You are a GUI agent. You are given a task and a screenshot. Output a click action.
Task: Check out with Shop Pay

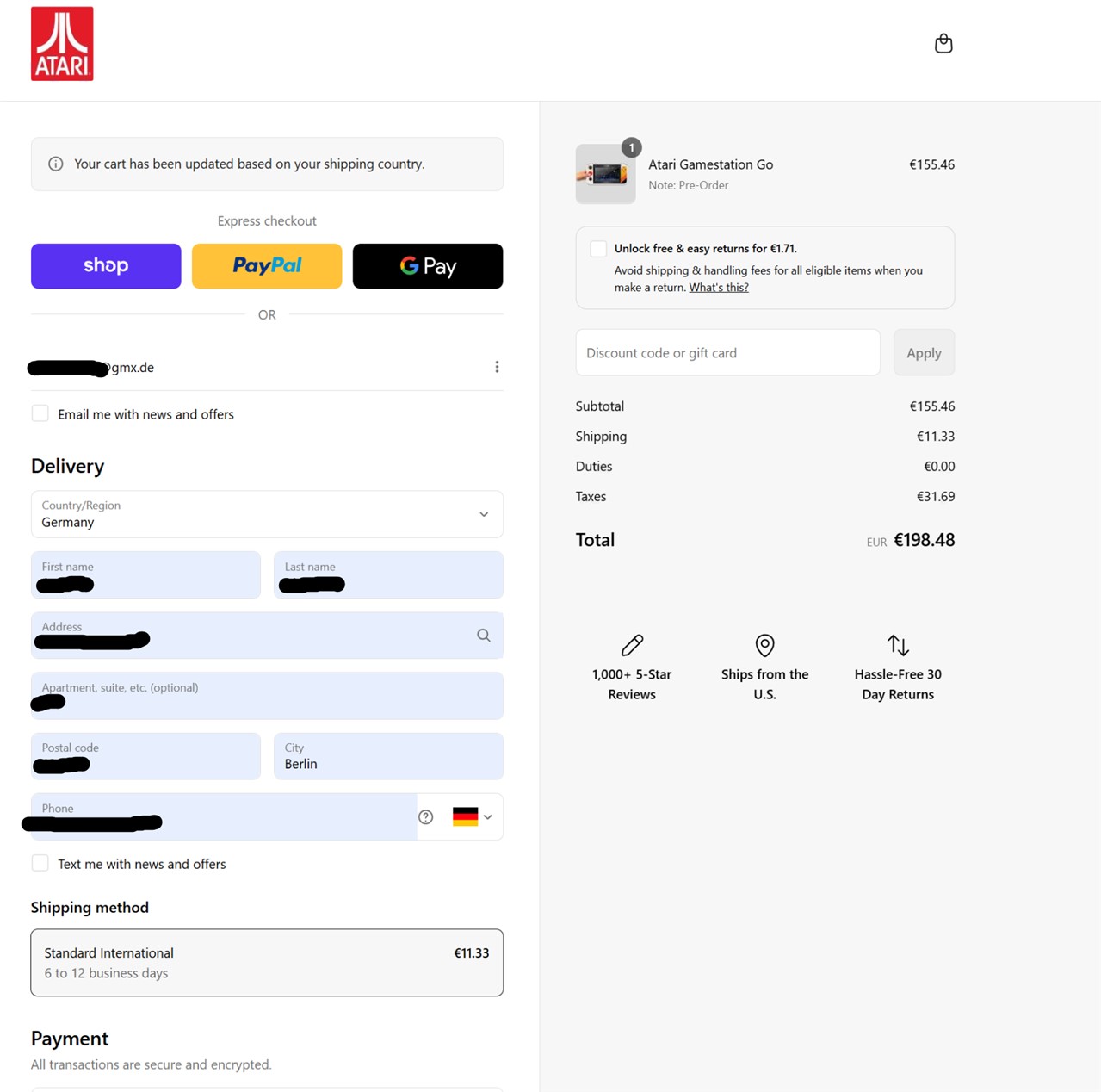105,265
